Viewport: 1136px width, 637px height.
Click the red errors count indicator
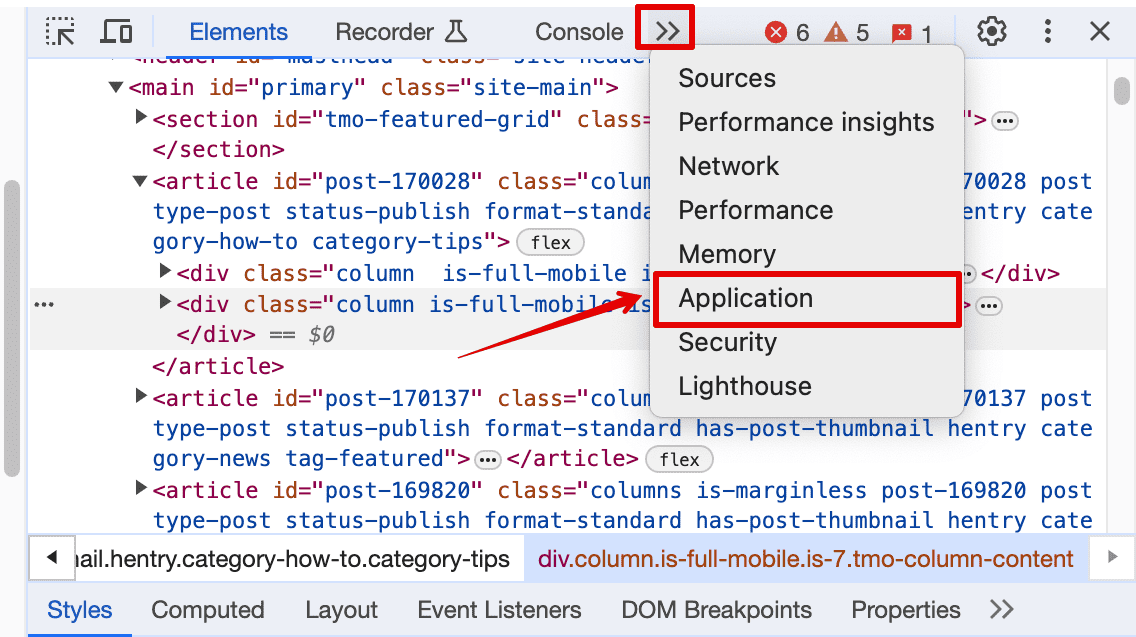click(x=787, y=33)
